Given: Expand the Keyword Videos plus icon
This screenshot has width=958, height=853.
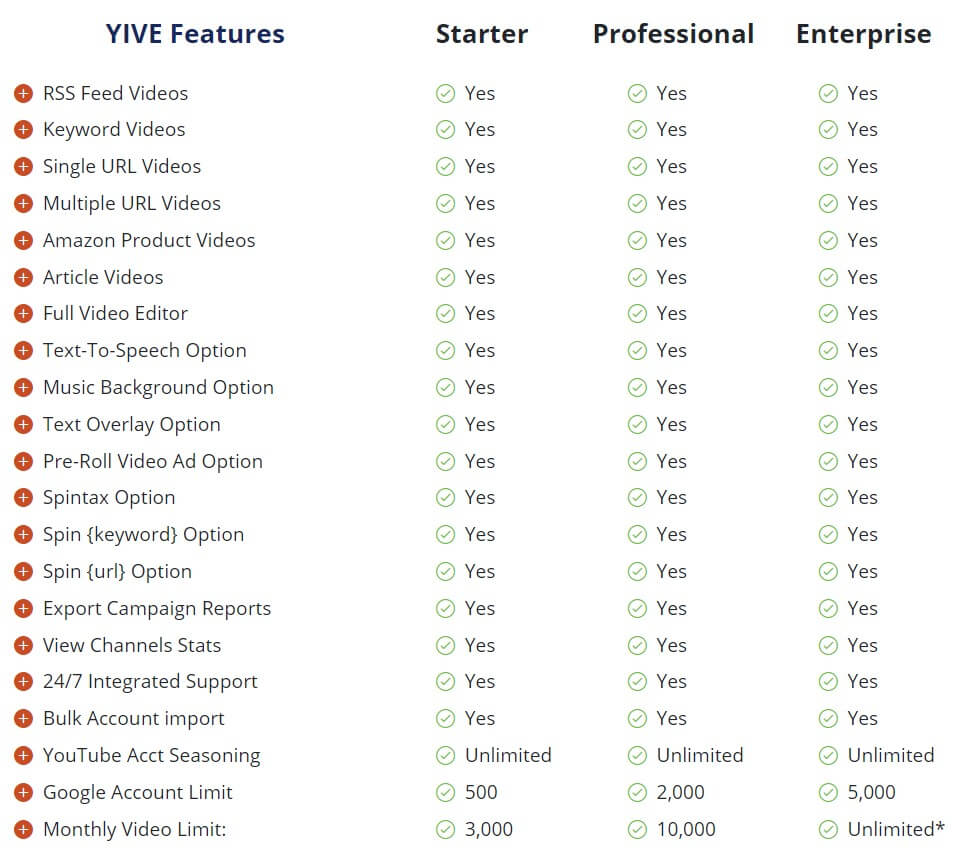Looking at the screenshot, I should click(23, 130).
